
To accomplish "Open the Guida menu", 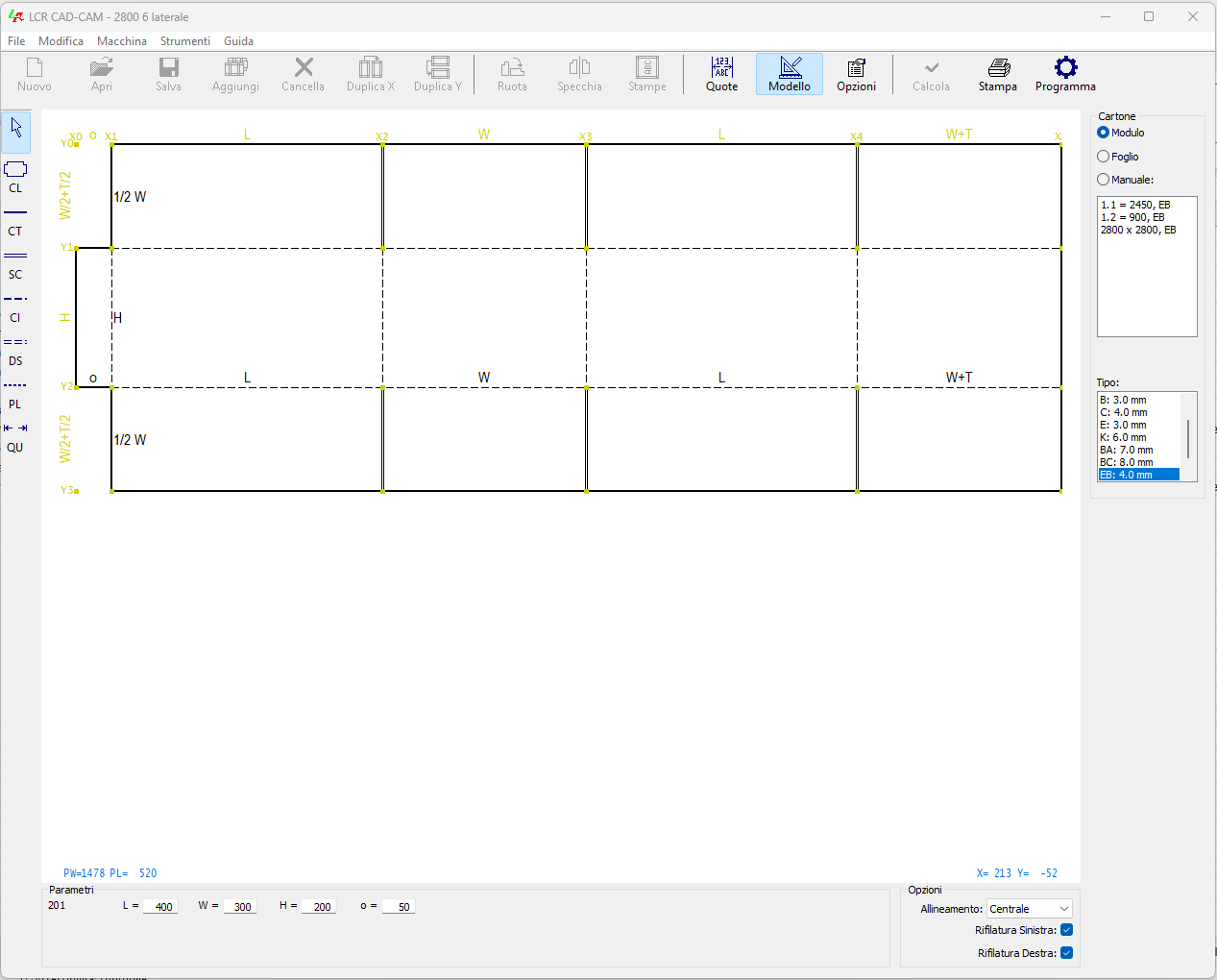I will click(239, 41).
